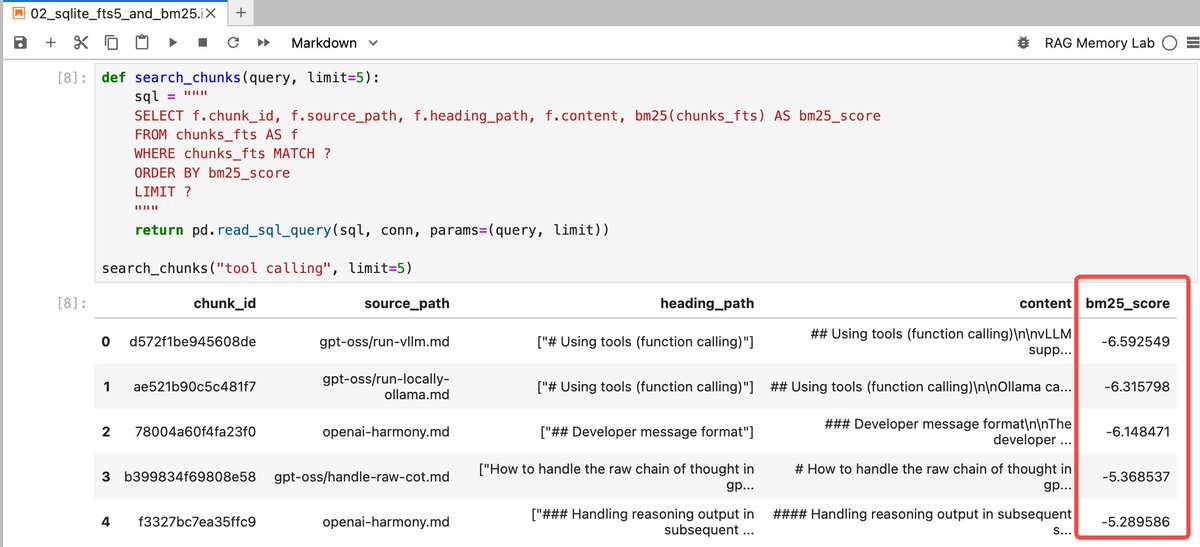Click the WHERE chunks_fts MATCH line
This screenshot has height=547, width=1200.
(x=232, y=154)
